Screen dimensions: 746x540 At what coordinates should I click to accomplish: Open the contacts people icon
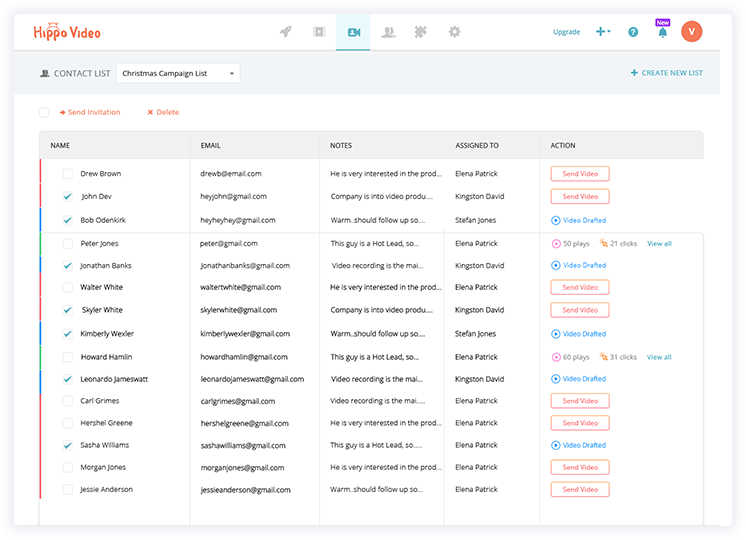388,32
